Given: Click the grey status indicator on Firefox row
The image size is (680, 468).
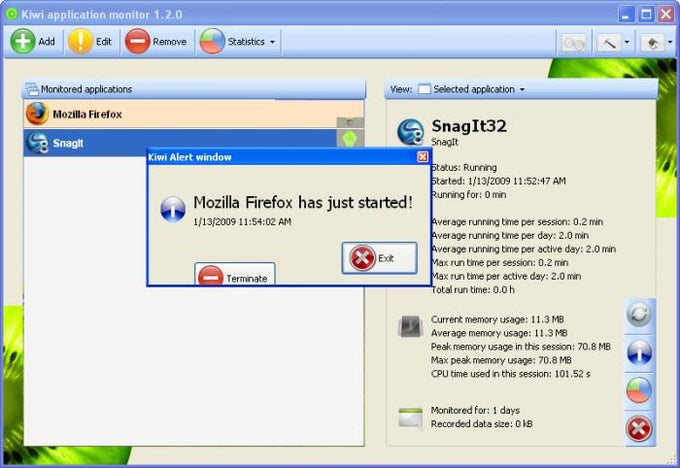Looking at the screenshot, I should coord(350,122).
